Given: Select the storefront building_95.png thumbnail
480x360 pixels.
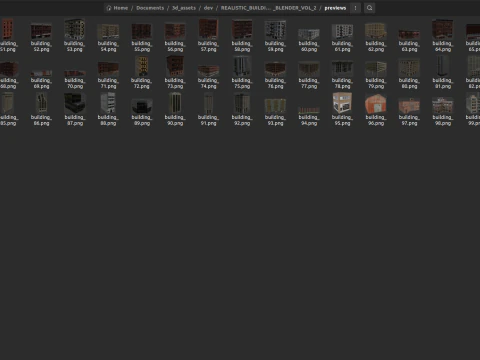Looking at the screenshot, I should coord(342,103).
